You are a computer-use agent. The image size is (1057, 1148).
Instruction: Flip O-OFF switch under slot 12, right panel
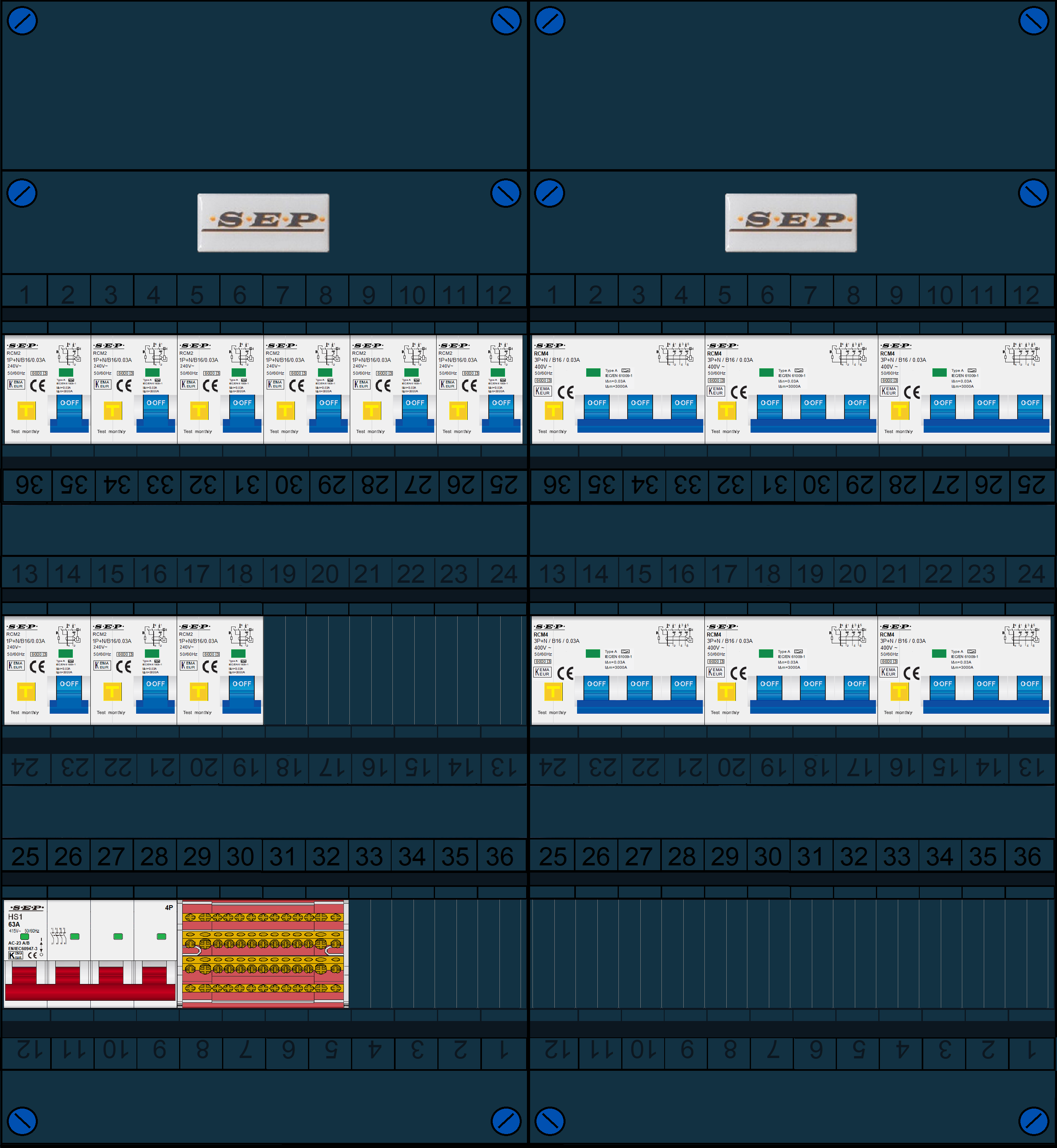point(1030,407)
